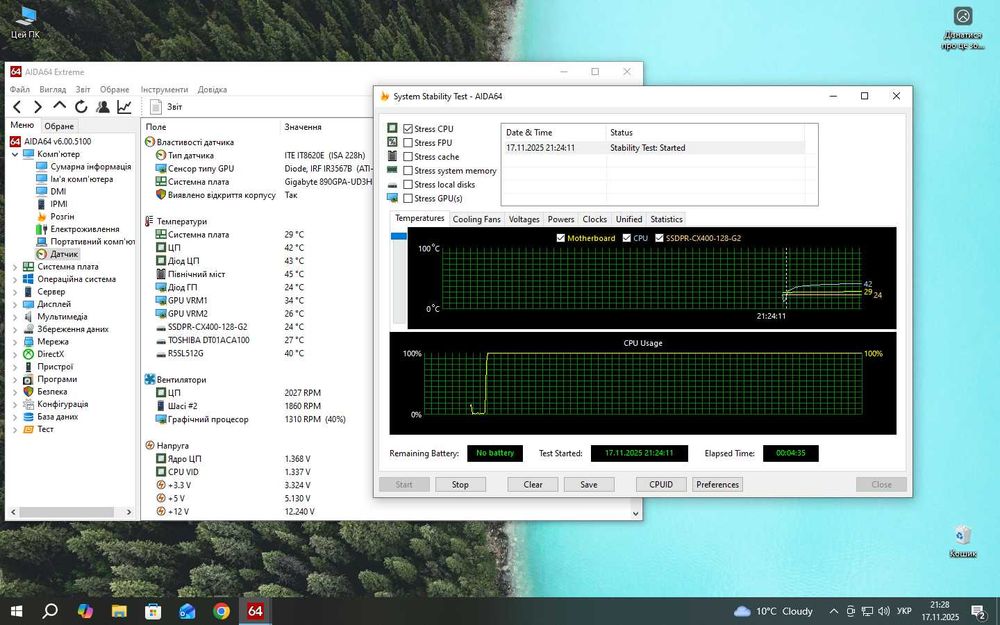Click the sensor list scroll-down arrow
The height and width of the screenshot is (625, 1000).
coord(636,513)
